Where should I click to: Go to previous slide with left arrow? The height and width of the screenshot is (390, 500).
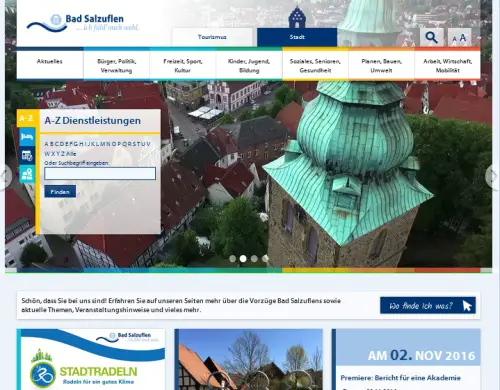pyautogui.click(x=6, y=176)
